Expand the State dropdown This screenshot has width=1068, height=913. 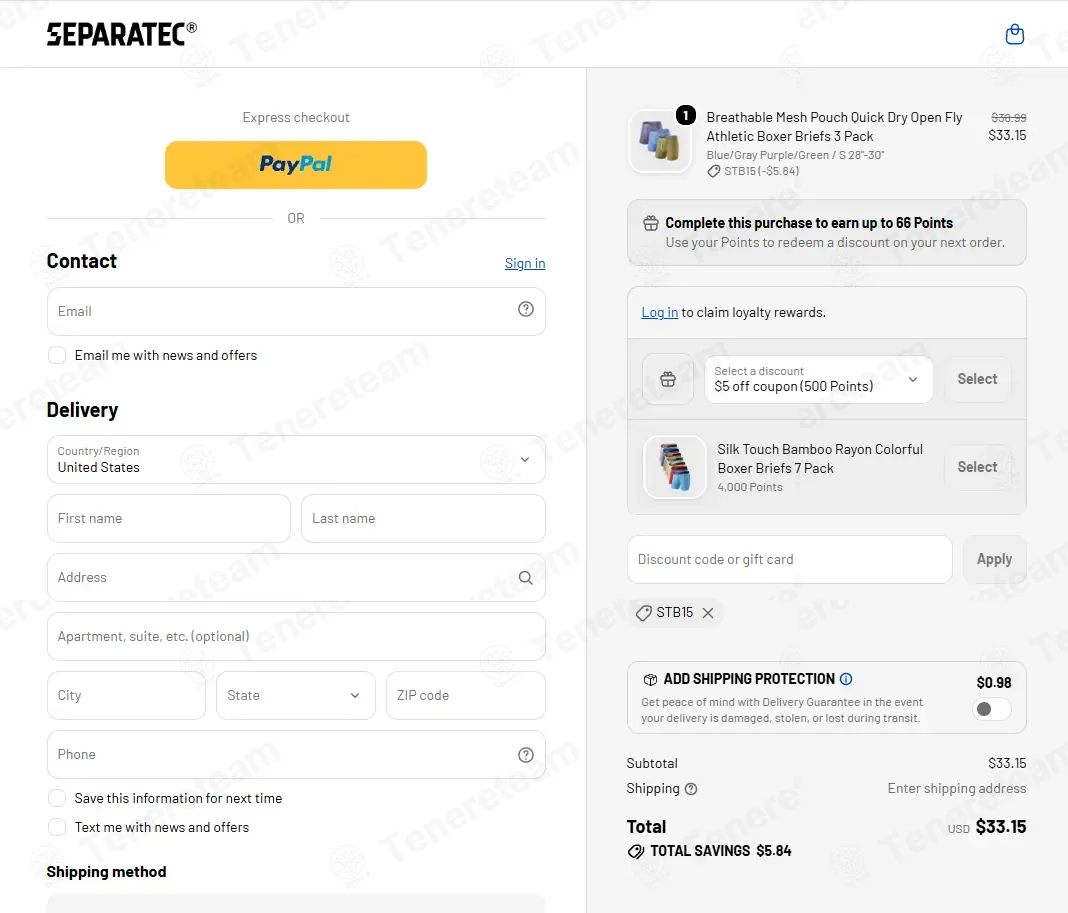296,696
